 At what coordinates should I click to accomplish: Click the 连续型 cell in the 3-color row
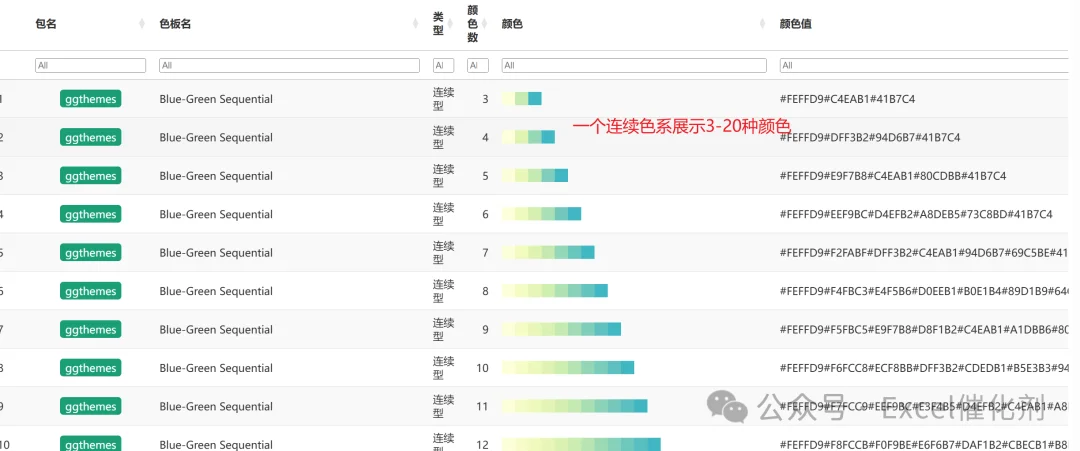coord(444,99)
